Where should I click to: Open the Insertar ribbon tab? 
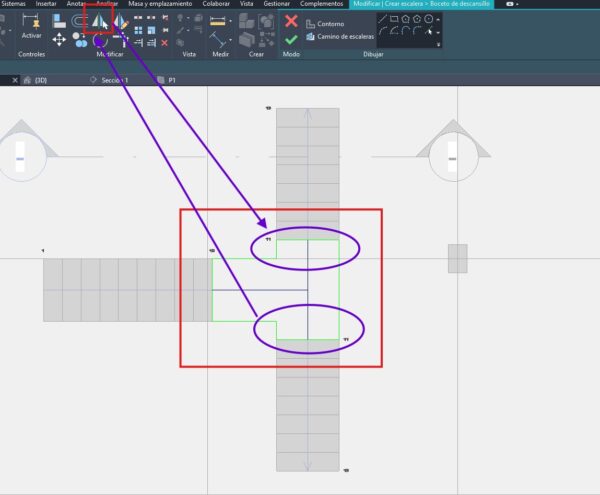46,4
